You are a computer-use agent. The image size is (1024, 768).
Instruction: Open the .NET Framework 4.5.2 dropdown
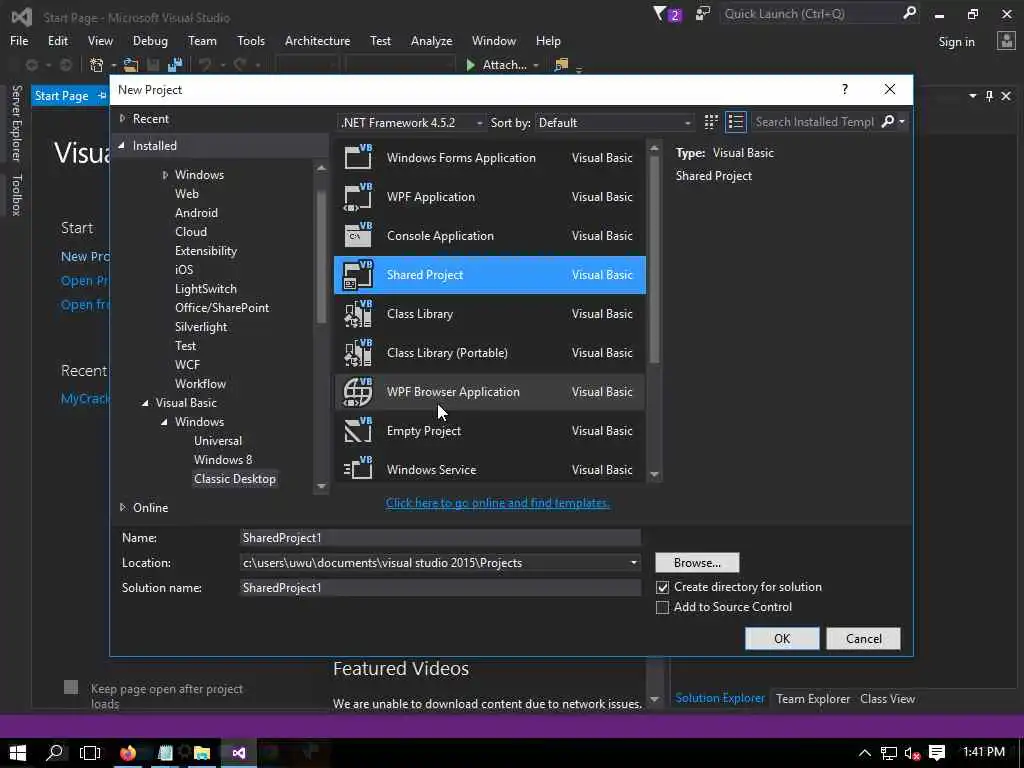pyautogui.click(x=411, y=123)
